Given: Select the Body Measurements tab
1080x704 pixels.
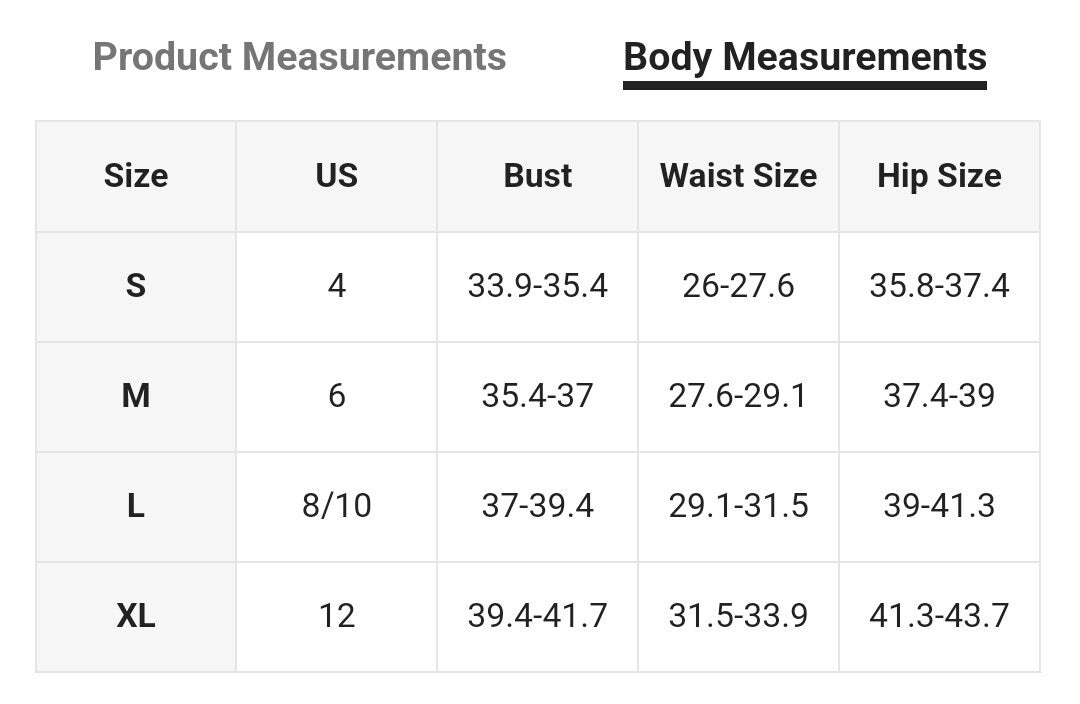Looking at the screenshot, I should (x=805, y=57).
